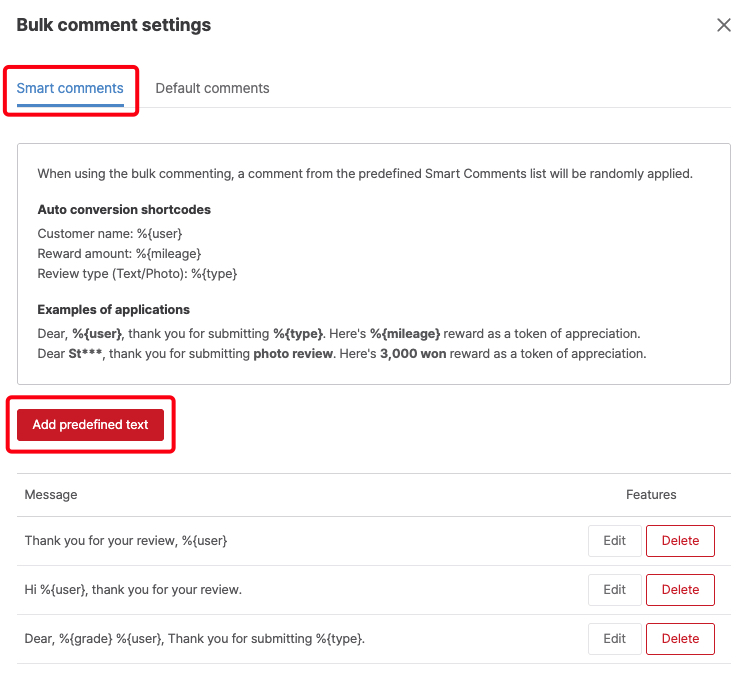Image resolution: width=747 pixels, height=676 pixels.
Task: Close the Bulk comment settings dialog
Action: coord(724,25)
